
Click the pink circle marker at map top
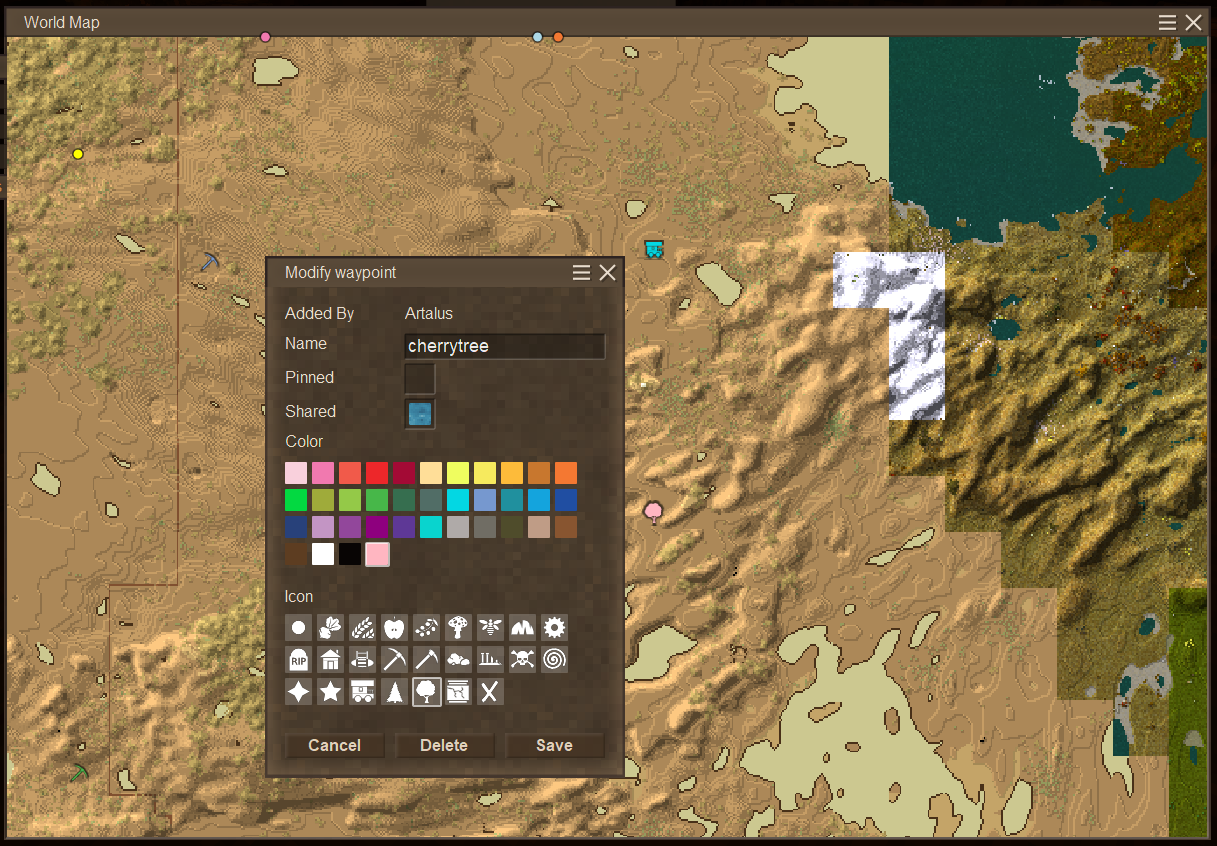(265, 37)
